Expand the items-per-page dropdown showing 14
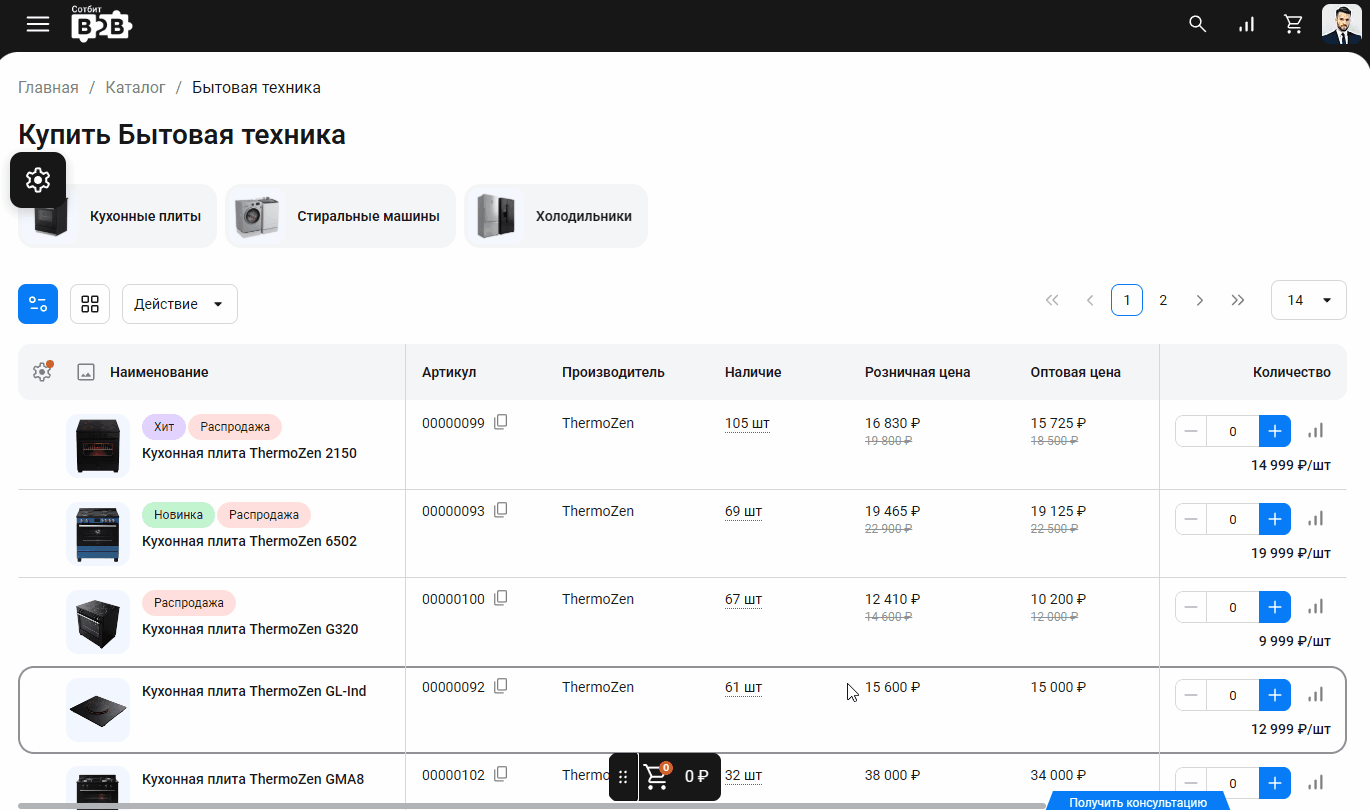 coord(1308,300)
